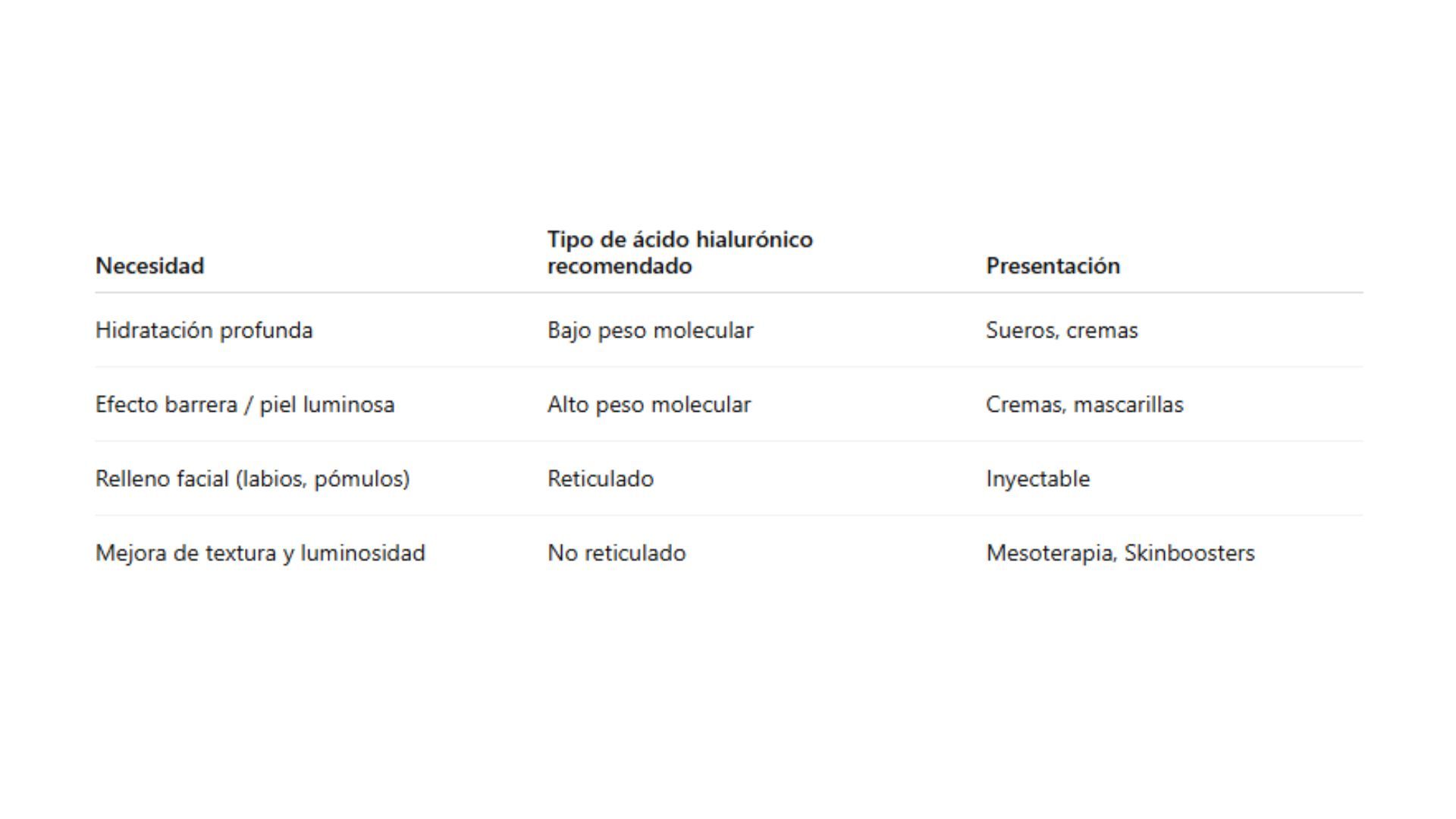Click Efecto barrera / piel luminosa text
1456x819 pixels.
coord(245,405)
